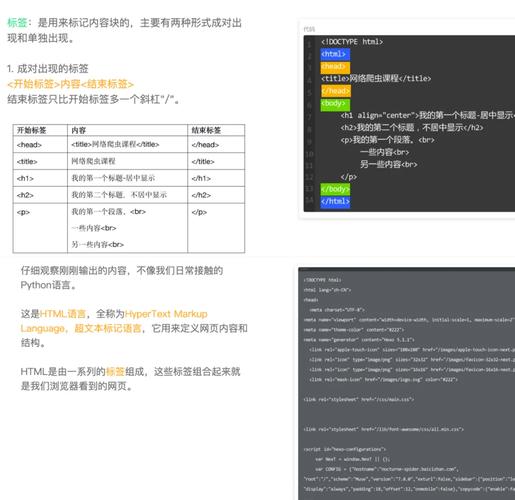The width and height of the screenshot is (515, 500).
Task: Click 我的第一个段落。<br> inside the table
Action: tap(109, 212)
